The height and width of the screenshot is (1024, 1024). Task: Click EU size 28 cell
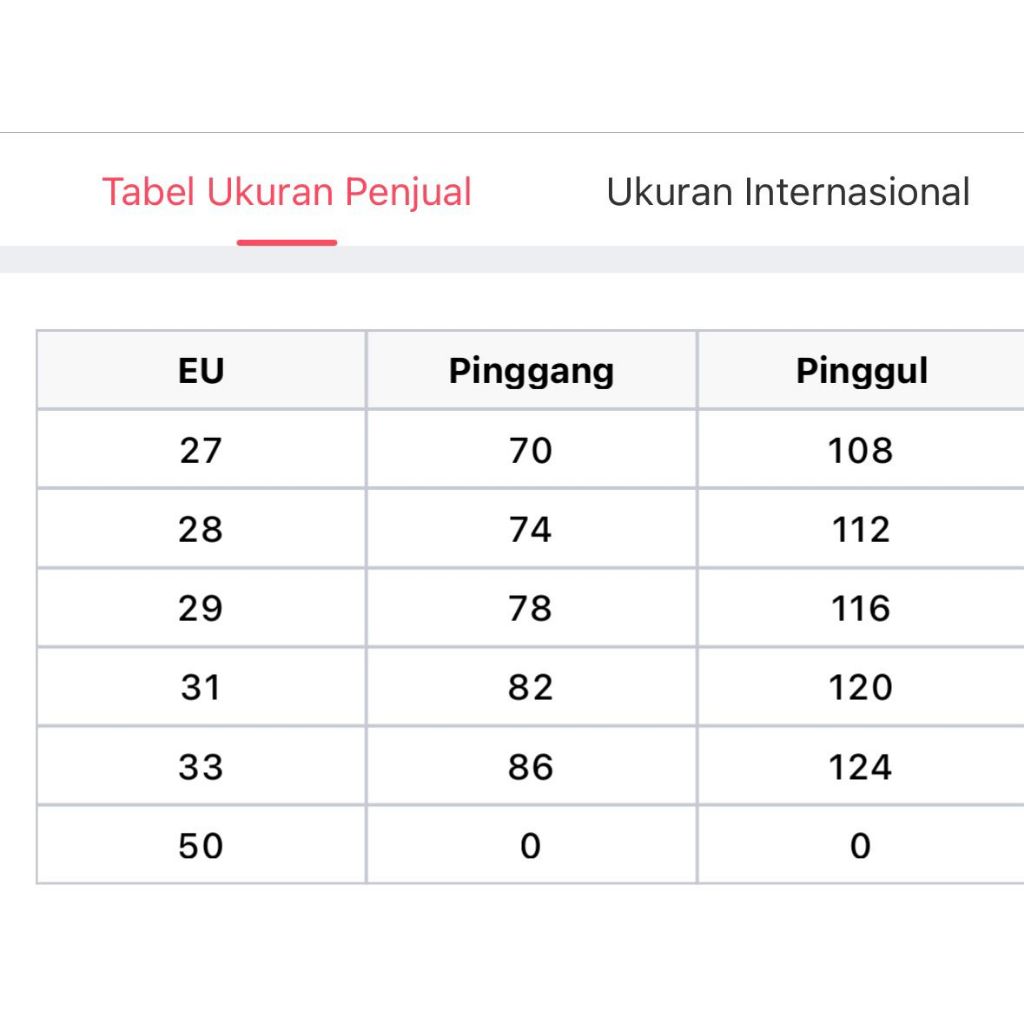pyautogui.click(x=201, y=529)
